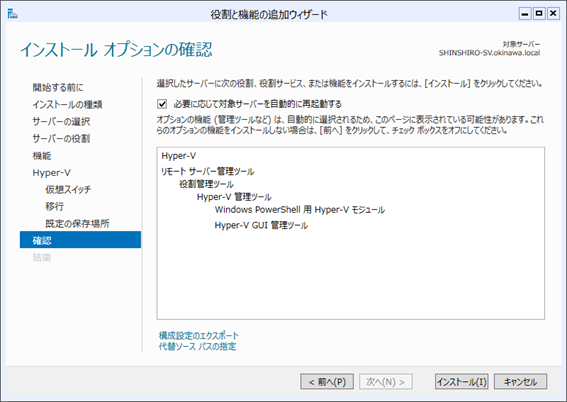Viewport: 567px width, 402px height.
Task: Minimize the wizard window
Action: (525, 14)
